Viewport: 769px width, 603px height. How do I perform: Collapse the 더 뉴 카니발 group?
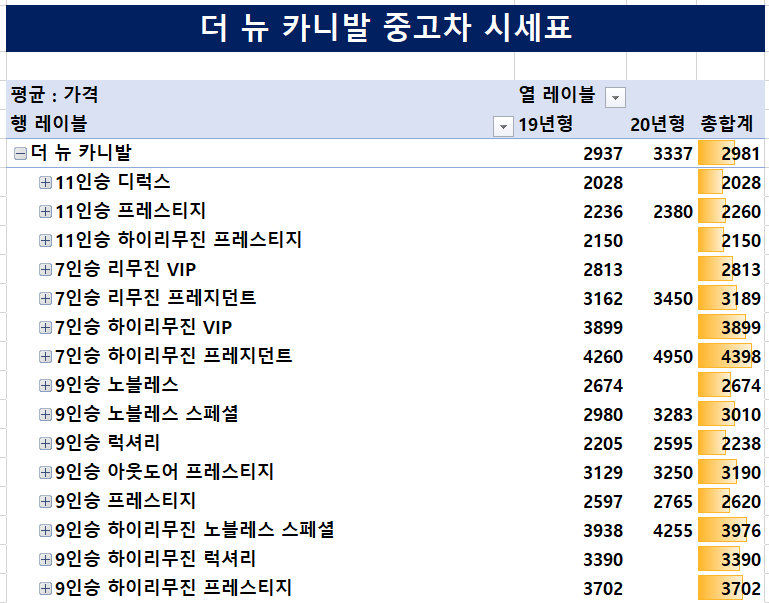(x=20, y=153)
